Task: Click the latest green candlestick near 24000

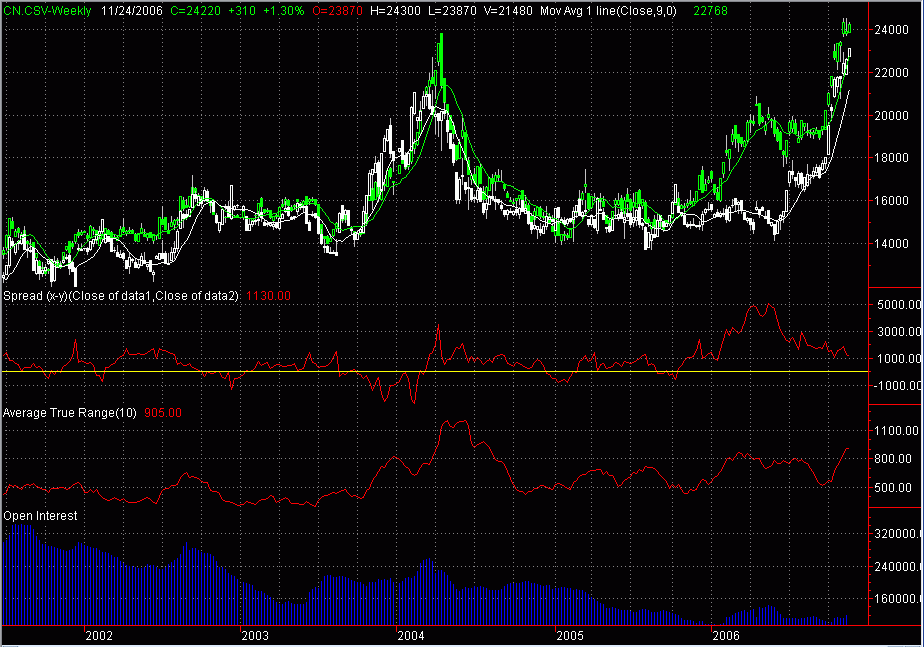Action: (x=849, y=27)
